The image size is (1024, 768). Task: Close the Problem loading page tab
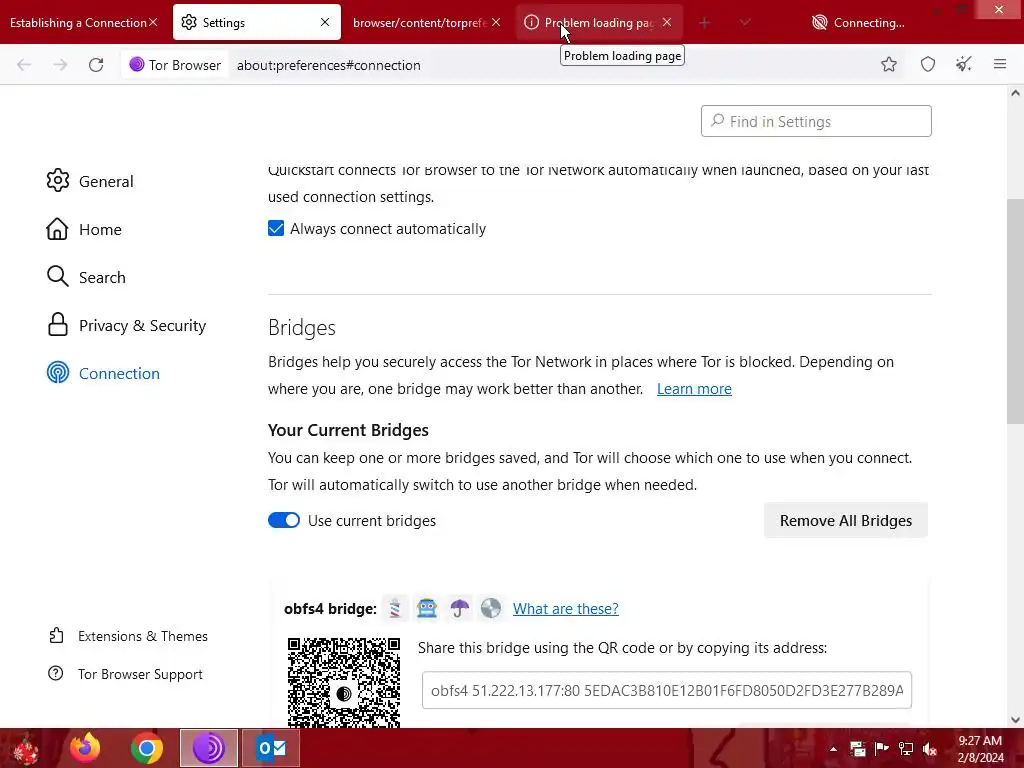[x=666, y=22]
